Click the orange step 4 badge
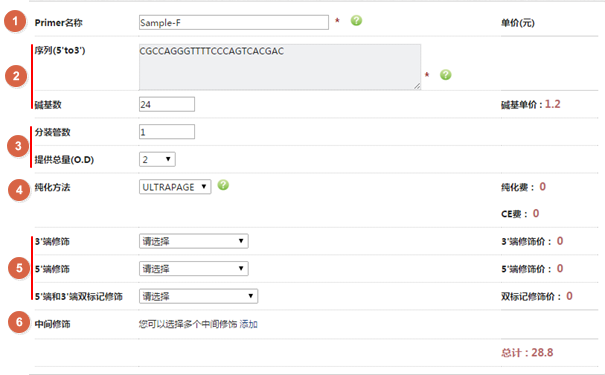605x375 pixels. 19,190
